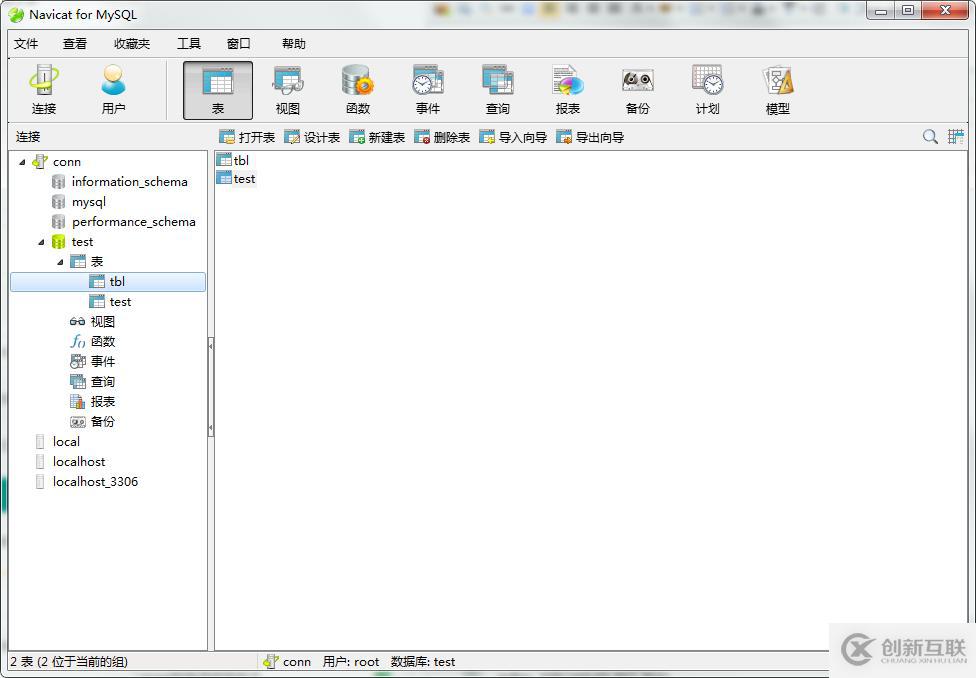Select the 视图 (View) toolbar icon
This screenshot has height=678, width=976.
click(288, 90)
